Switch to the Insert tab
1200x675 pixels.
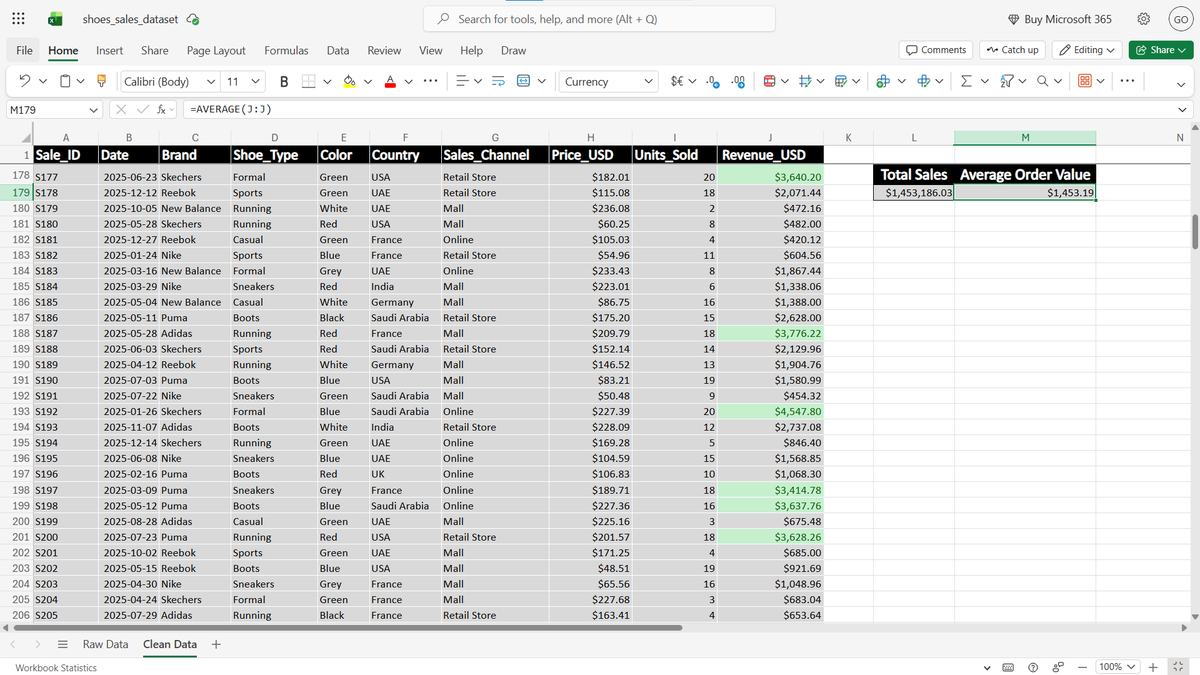click(x=110, y=50)
